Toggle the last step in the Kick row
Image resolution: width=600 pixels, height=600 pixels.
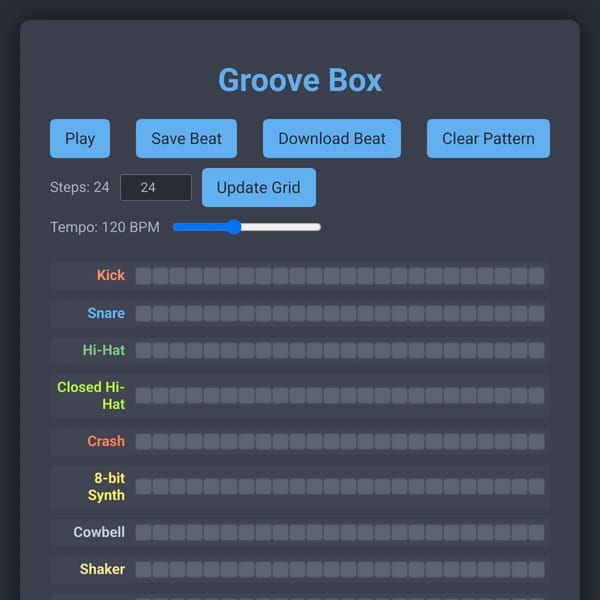[x=536, y=276]
